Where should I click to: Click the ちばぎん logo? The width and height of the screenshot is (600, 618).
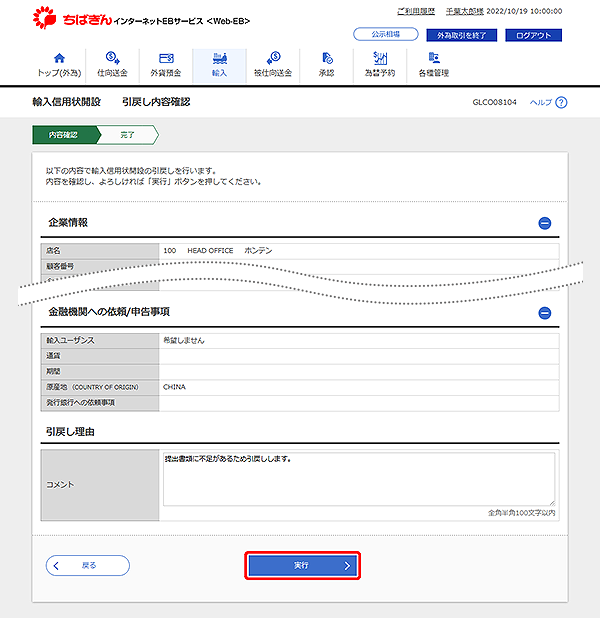[x=73, y=18]
